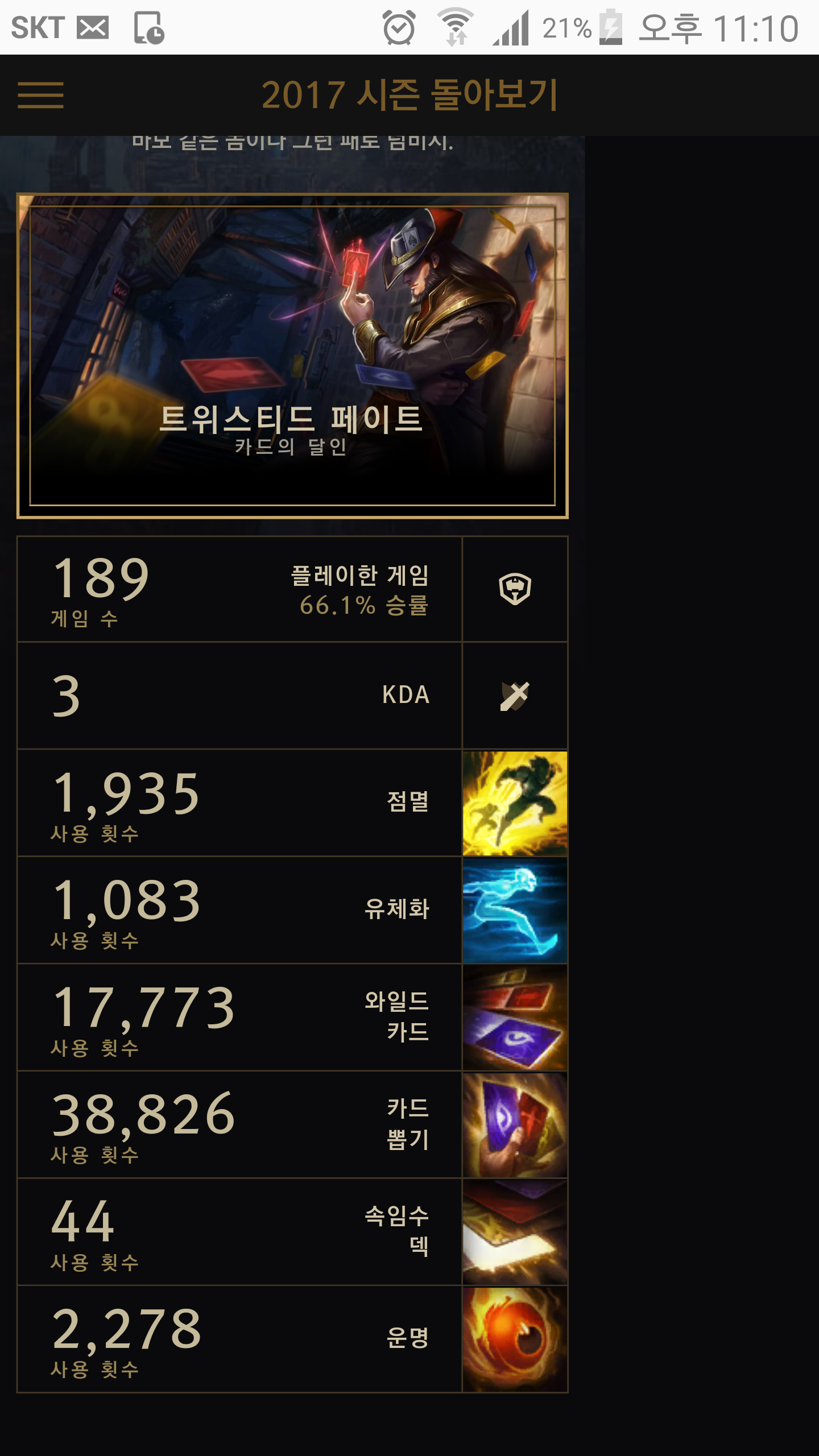Screen dimensions: 819x1456
Task: Tap the Destiny (운명) ability icon
Action: click(515, 1339)
